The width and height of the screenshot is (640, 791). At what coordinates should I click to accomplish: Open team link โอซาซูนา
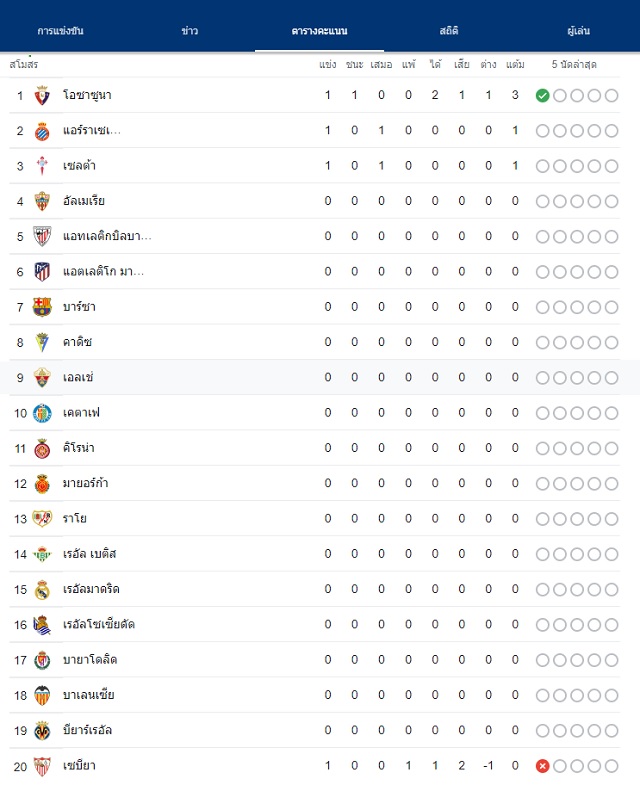(87, 95)
